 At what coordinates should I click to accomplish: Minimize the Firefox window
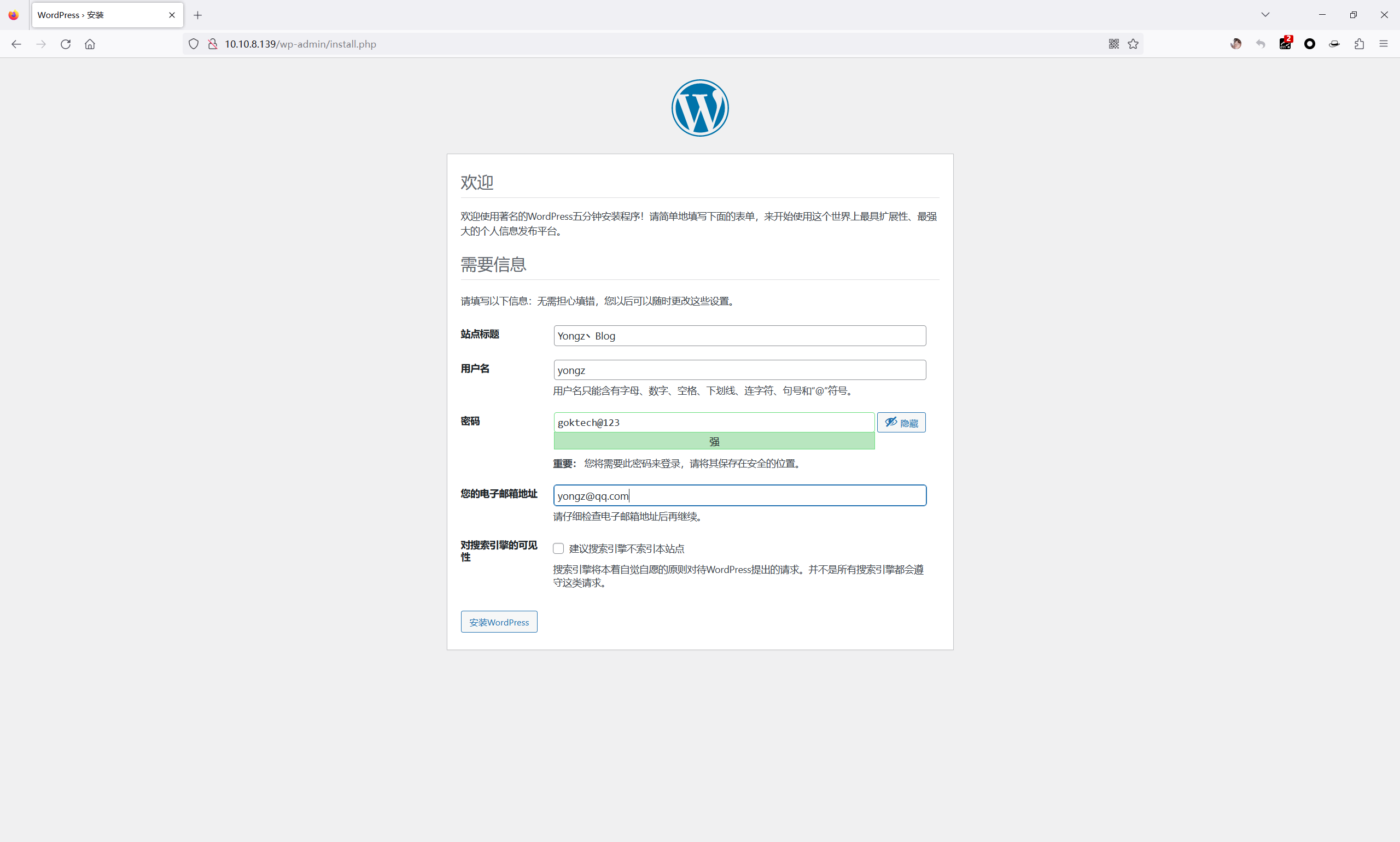1322,15
